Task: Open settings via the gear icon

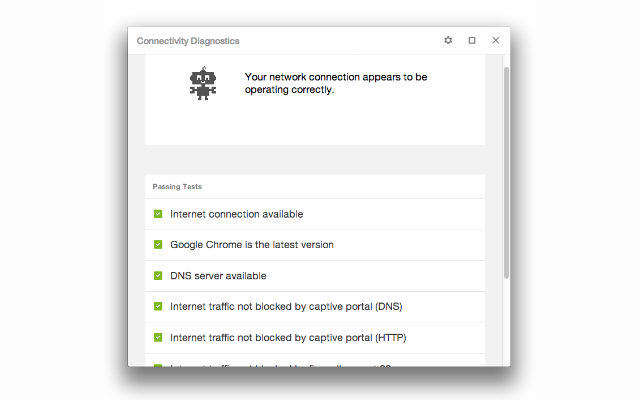Action: click(448, 41)
